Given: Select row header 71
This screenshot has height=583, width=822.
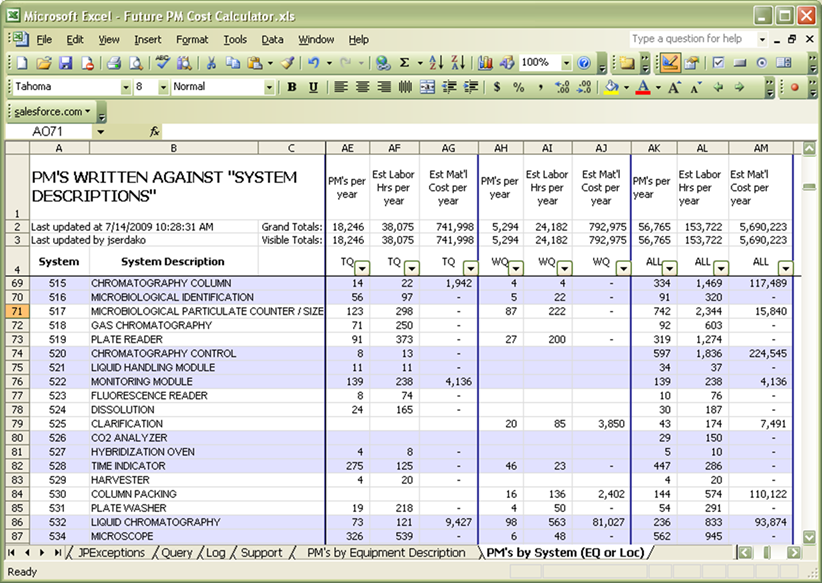Looking at the screenshot, I should pos(17,311).
